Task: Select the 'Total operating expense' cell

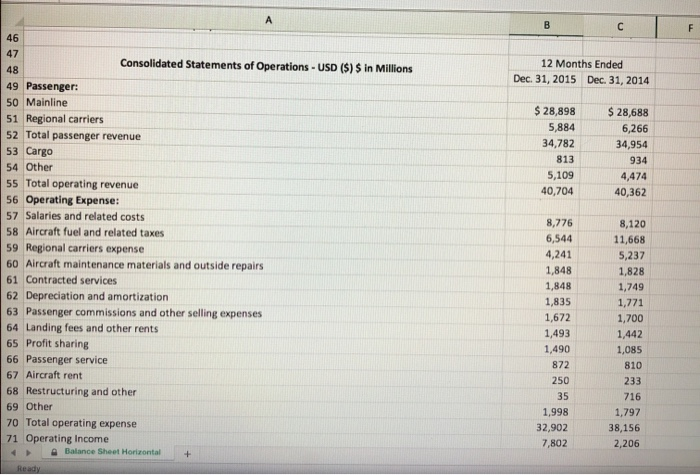Action: pyautogui.click(x=81, y=423)
